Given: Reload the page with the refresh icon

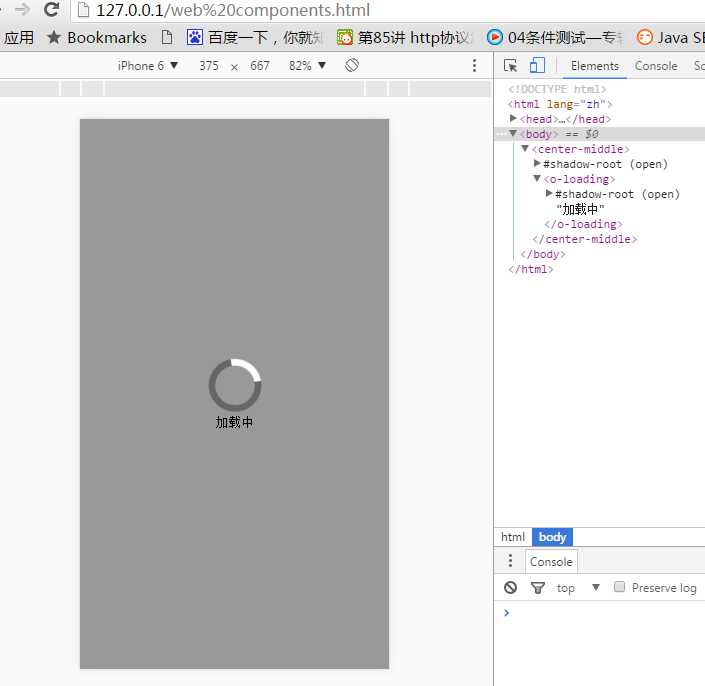Looking at the screenshot, I should [x=51, y=9].
